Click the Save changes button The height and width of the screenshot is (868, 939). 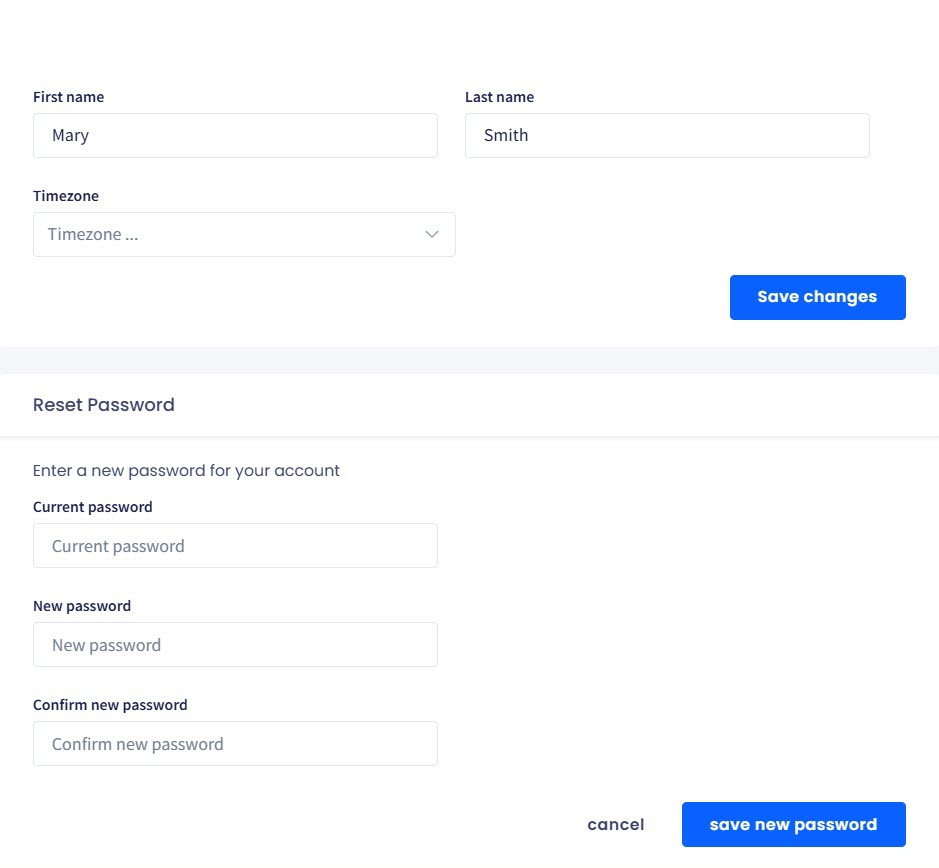[817, 297]
